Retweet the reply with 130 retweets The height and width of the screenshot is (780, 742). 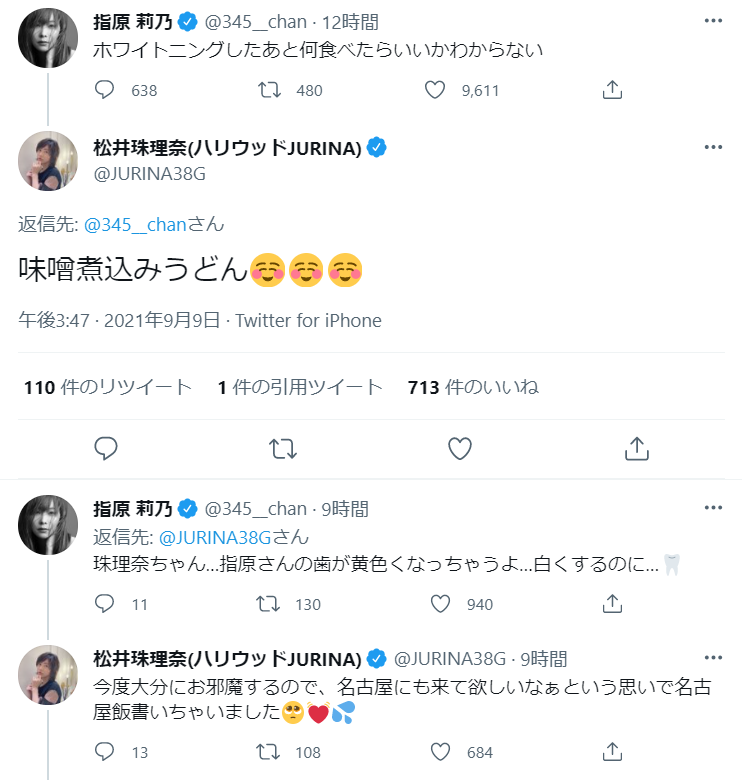(270, 604)
